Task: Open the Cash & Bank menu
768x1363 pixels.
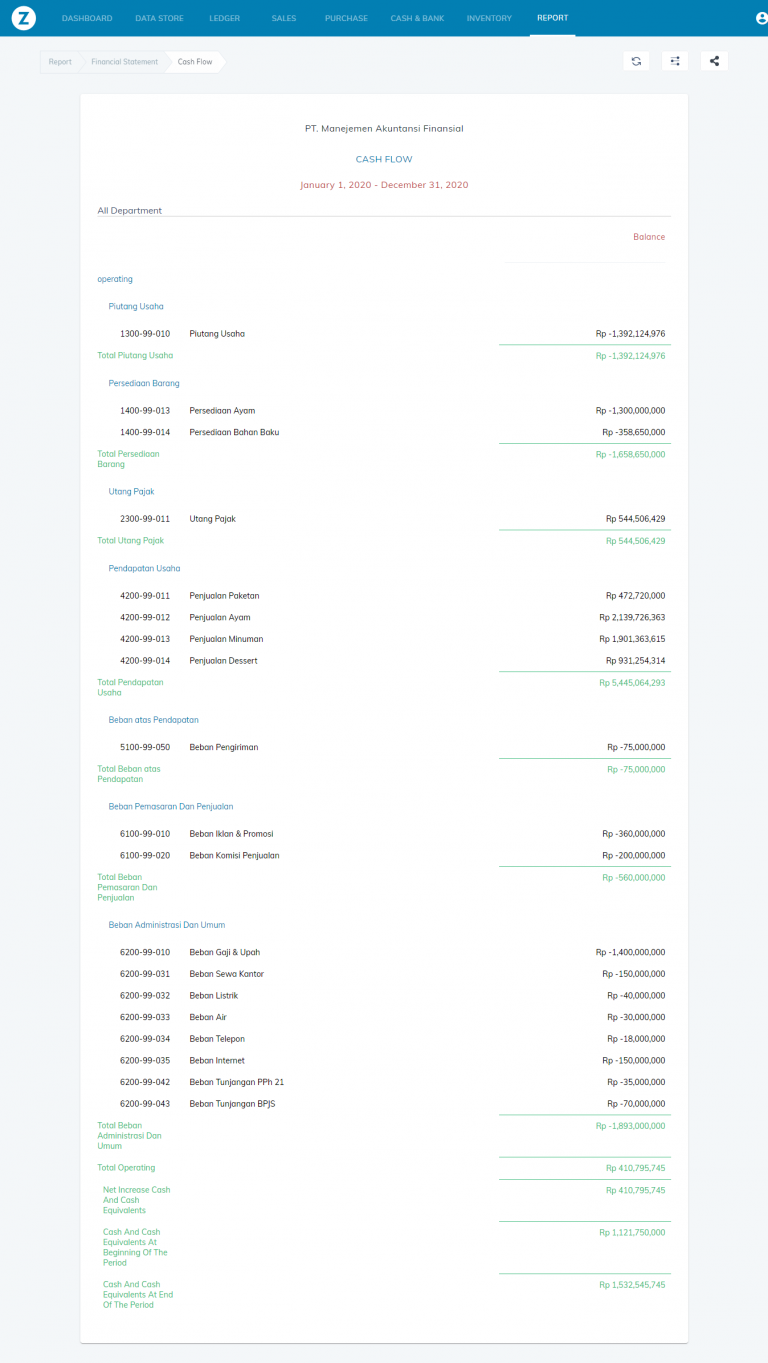Action: pos(417,18)
